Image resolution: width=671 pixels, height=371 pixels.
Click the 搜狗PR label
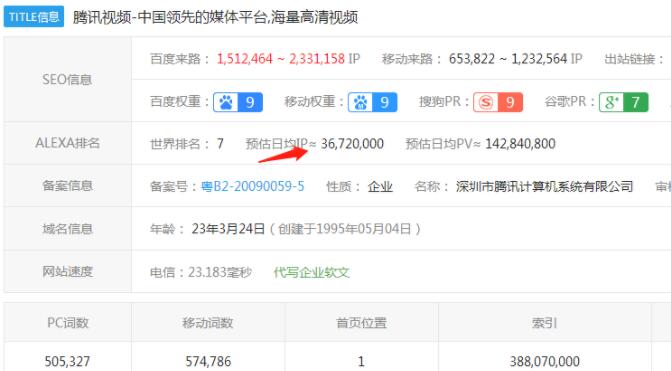pos(444,101)
